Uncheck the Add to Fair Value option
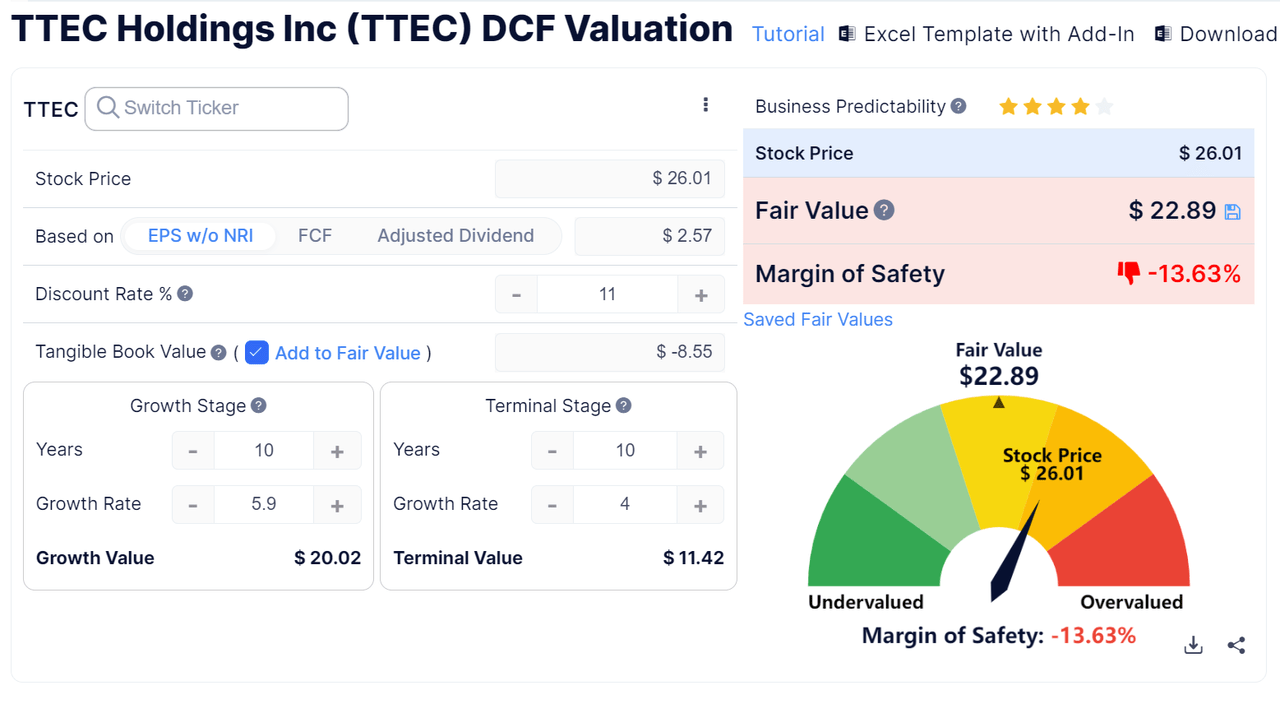This screenshot has width=1280, height=704. coord(257,353)
